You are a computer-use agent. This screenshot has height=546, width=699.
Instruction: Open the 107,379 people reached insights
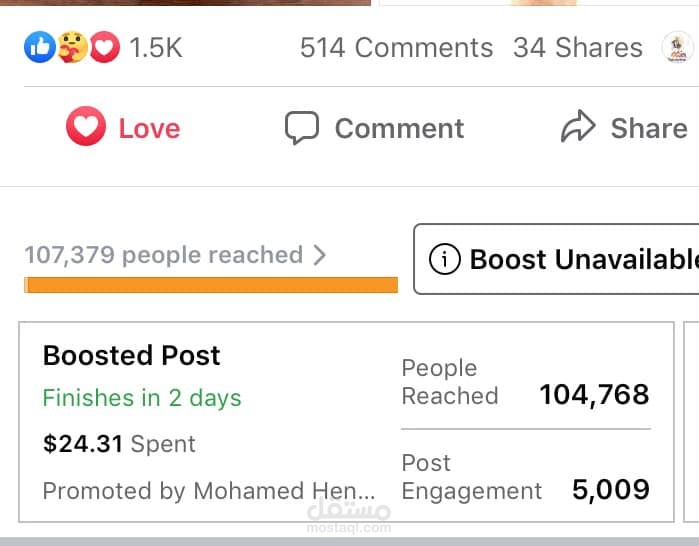(163, 255)
